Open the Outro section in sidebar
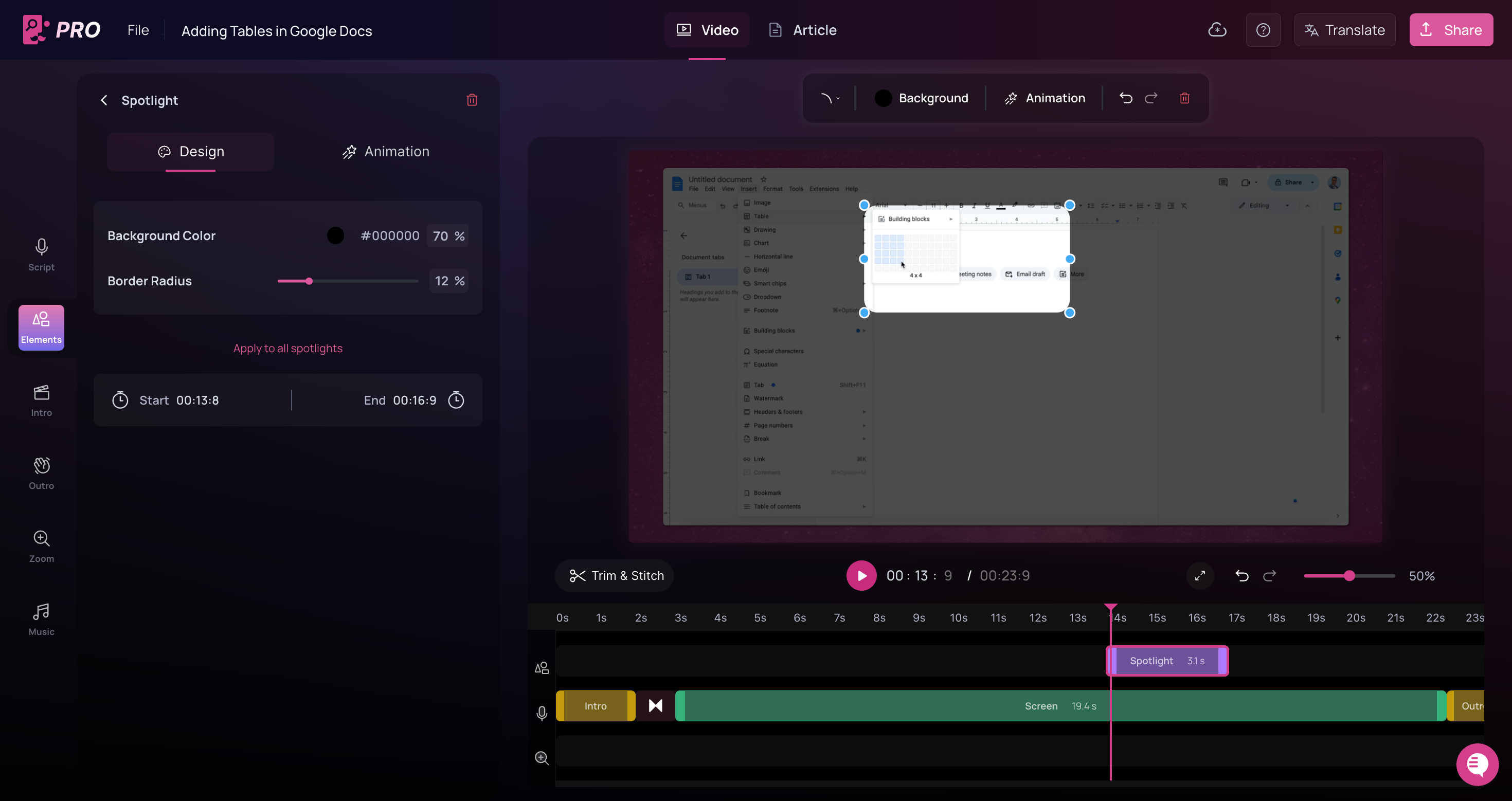The height and width of the screenshot is (801, 1512). (x=41, y=473)
